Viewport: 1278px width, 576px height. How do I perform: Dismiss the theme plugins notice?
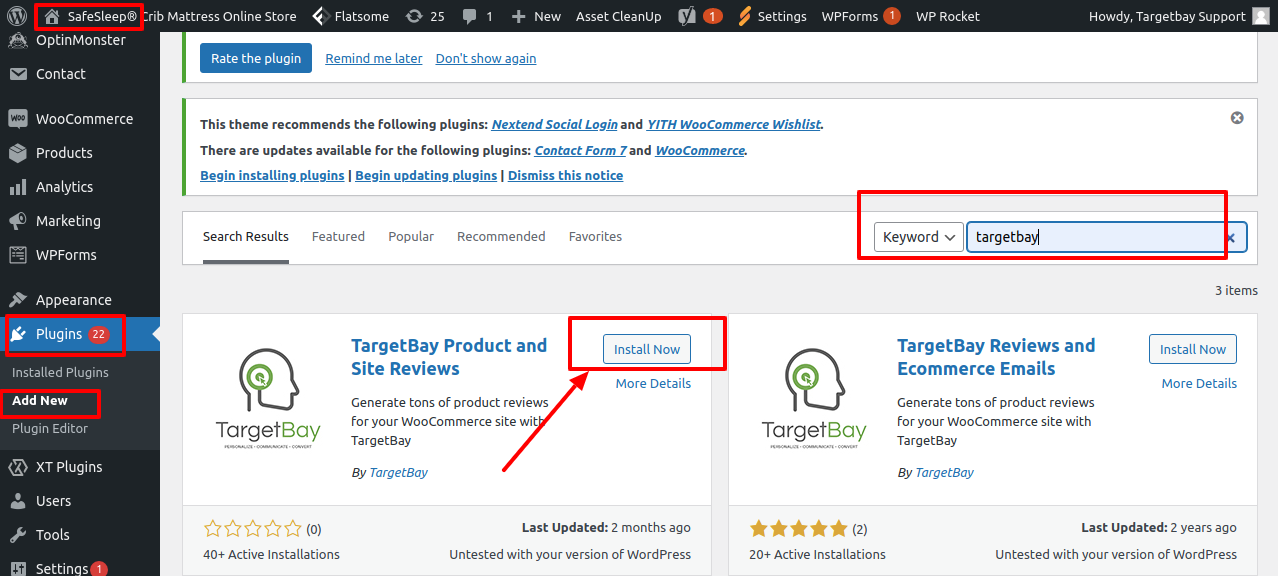pos(1237,118)
